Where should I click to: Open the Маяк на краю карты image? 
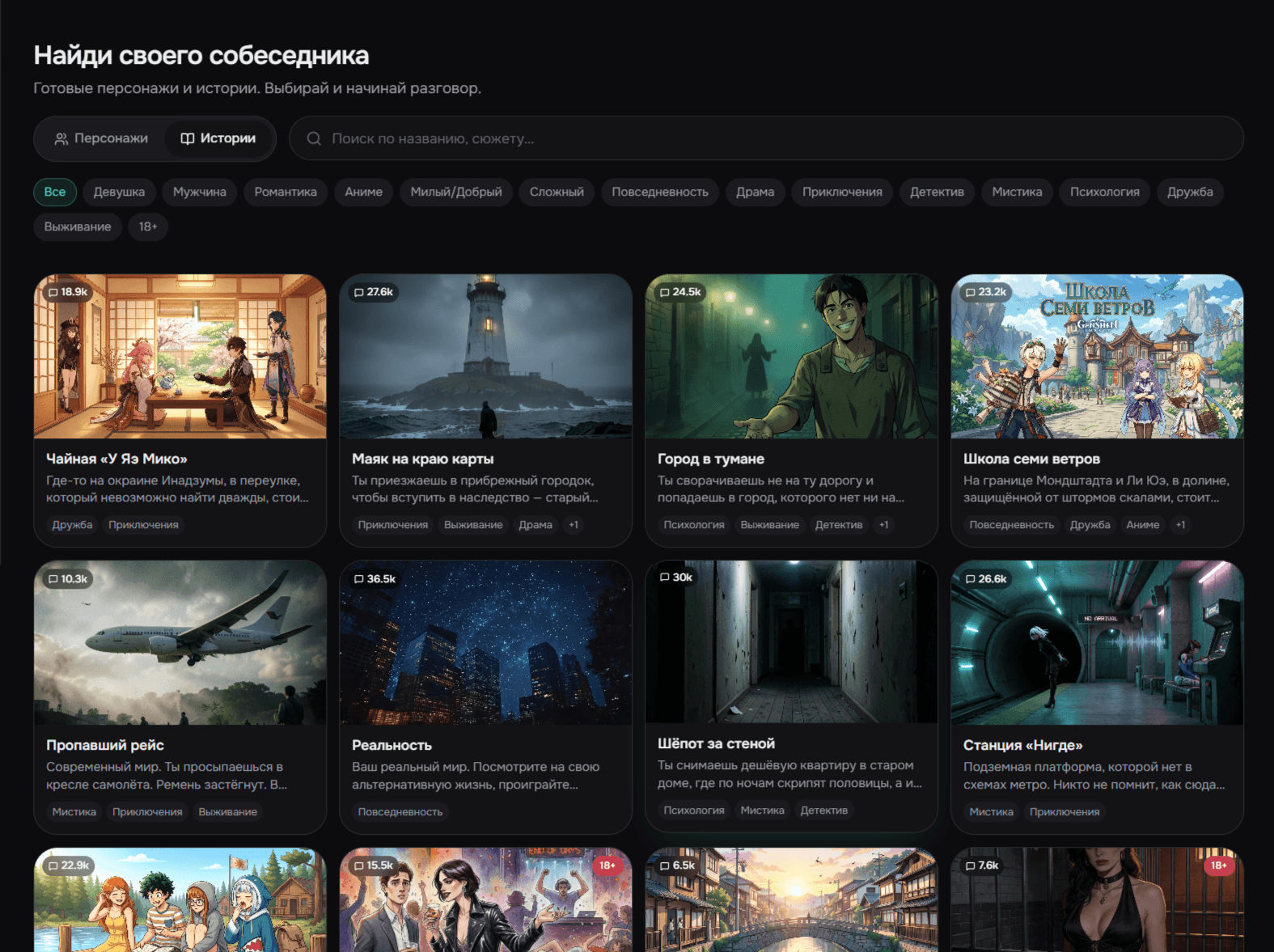pyautogui.click(x=486, y=357)
